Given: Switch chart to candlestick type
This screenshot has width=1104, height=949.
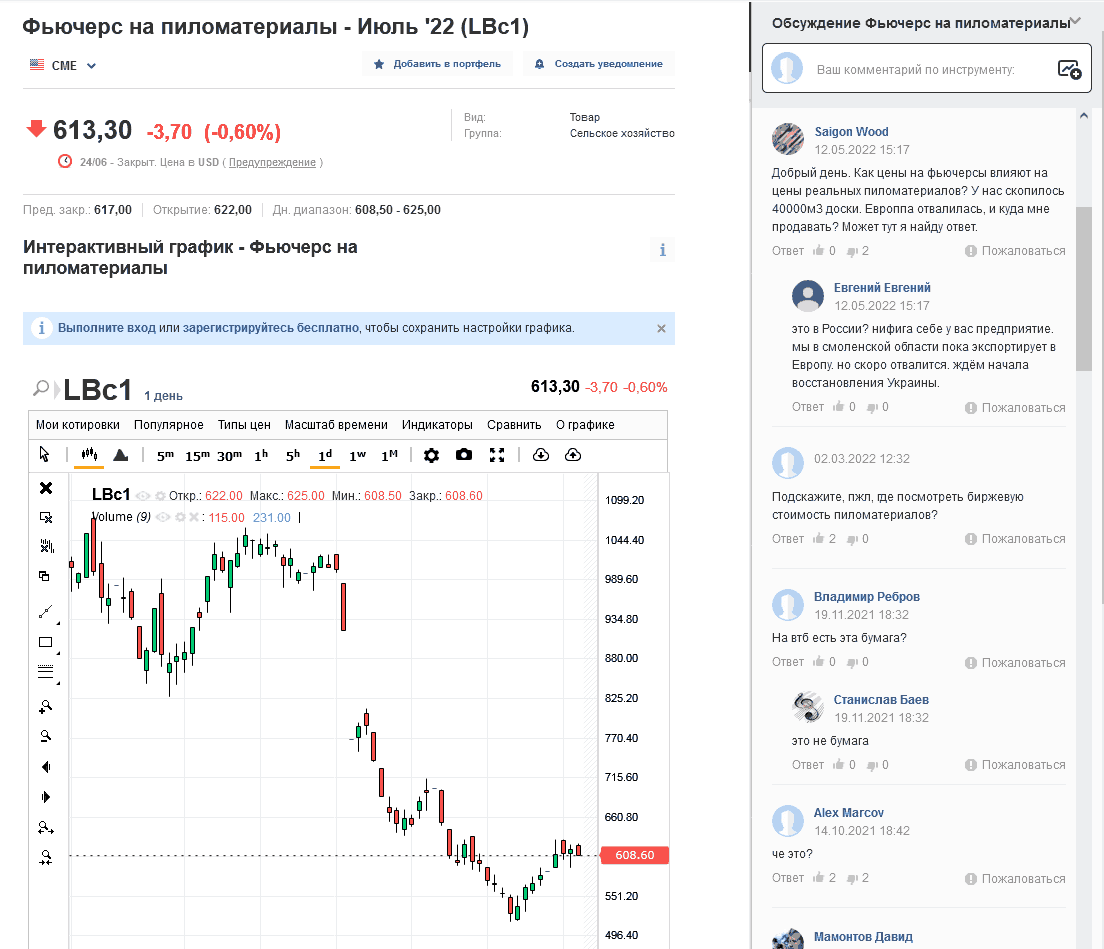Looking at the screenshot, I should [88, 455].
